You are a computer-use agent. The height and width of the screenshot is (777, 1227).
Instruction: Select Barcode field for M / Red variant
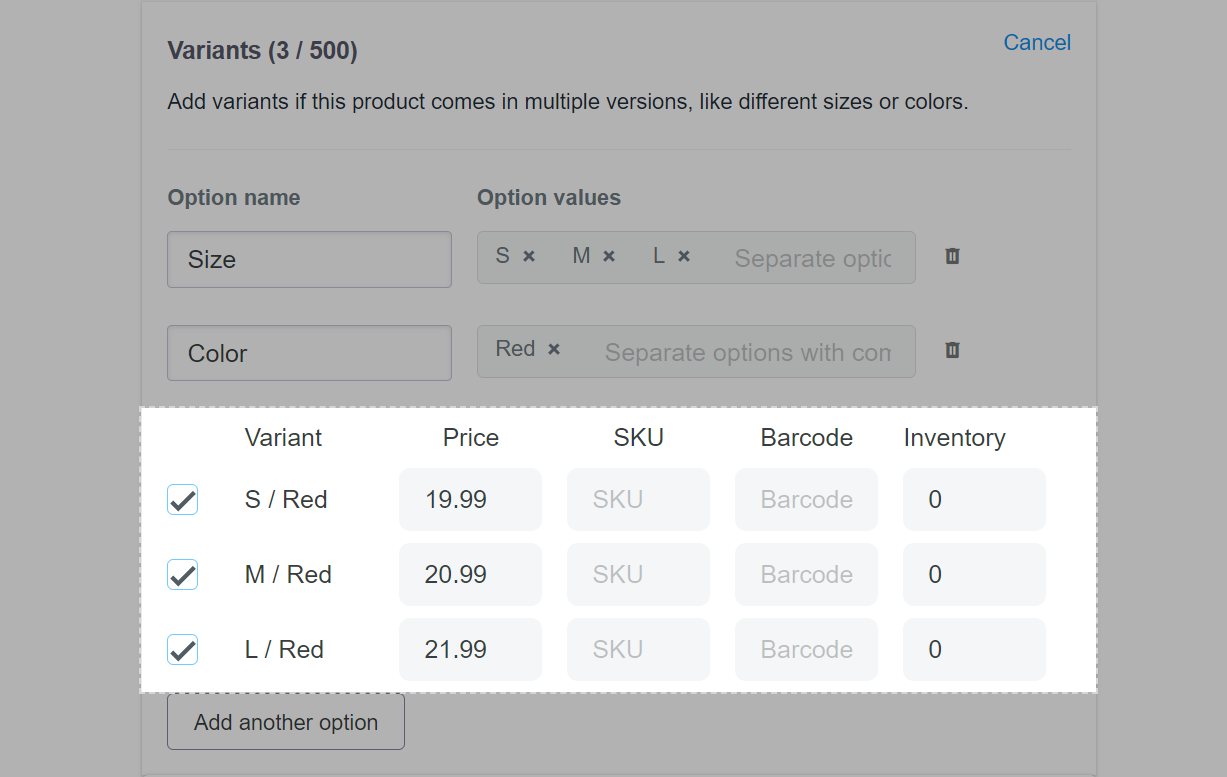point(806,575)
